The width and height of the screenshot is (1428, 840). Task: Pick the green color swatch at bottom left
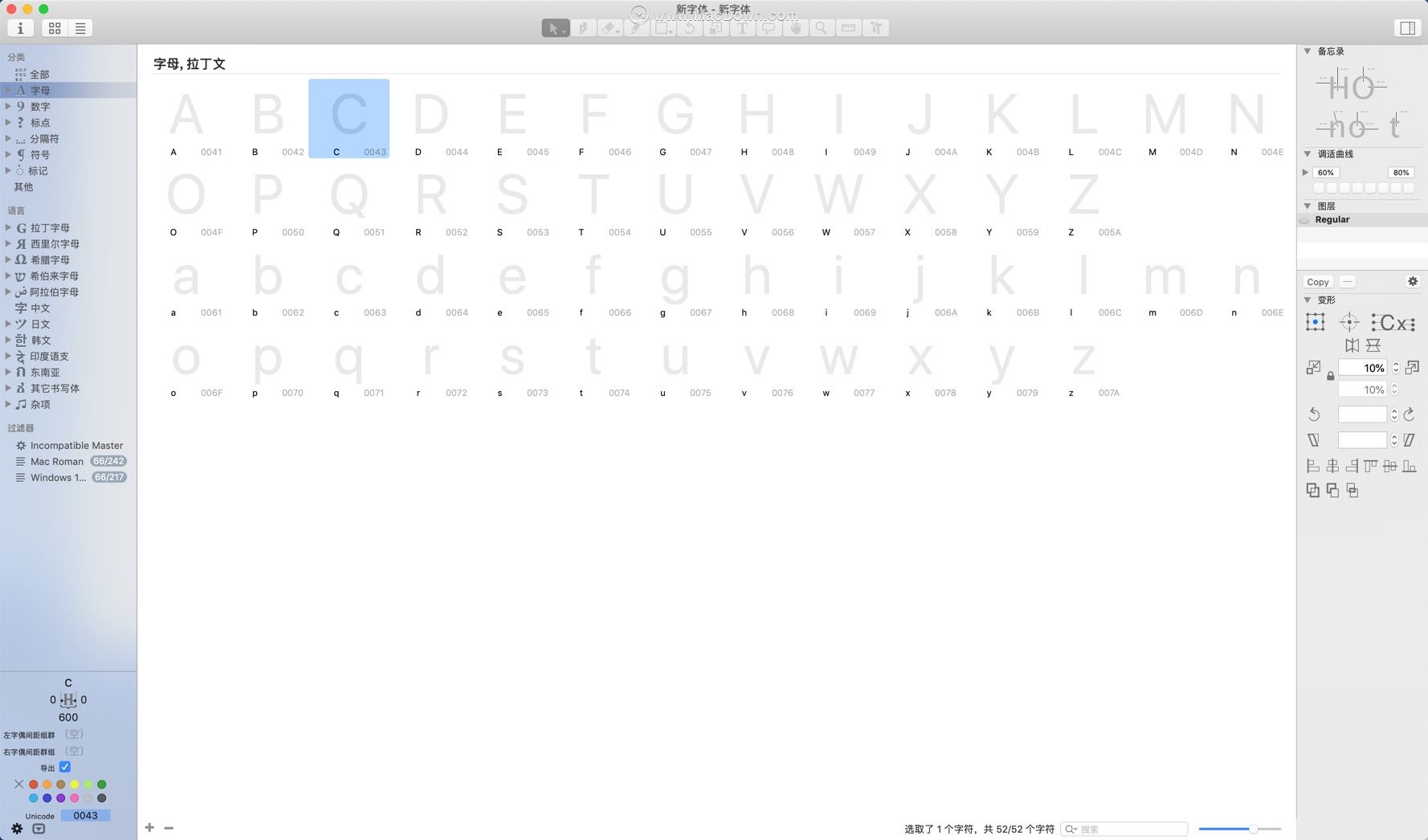pos(101,784)
